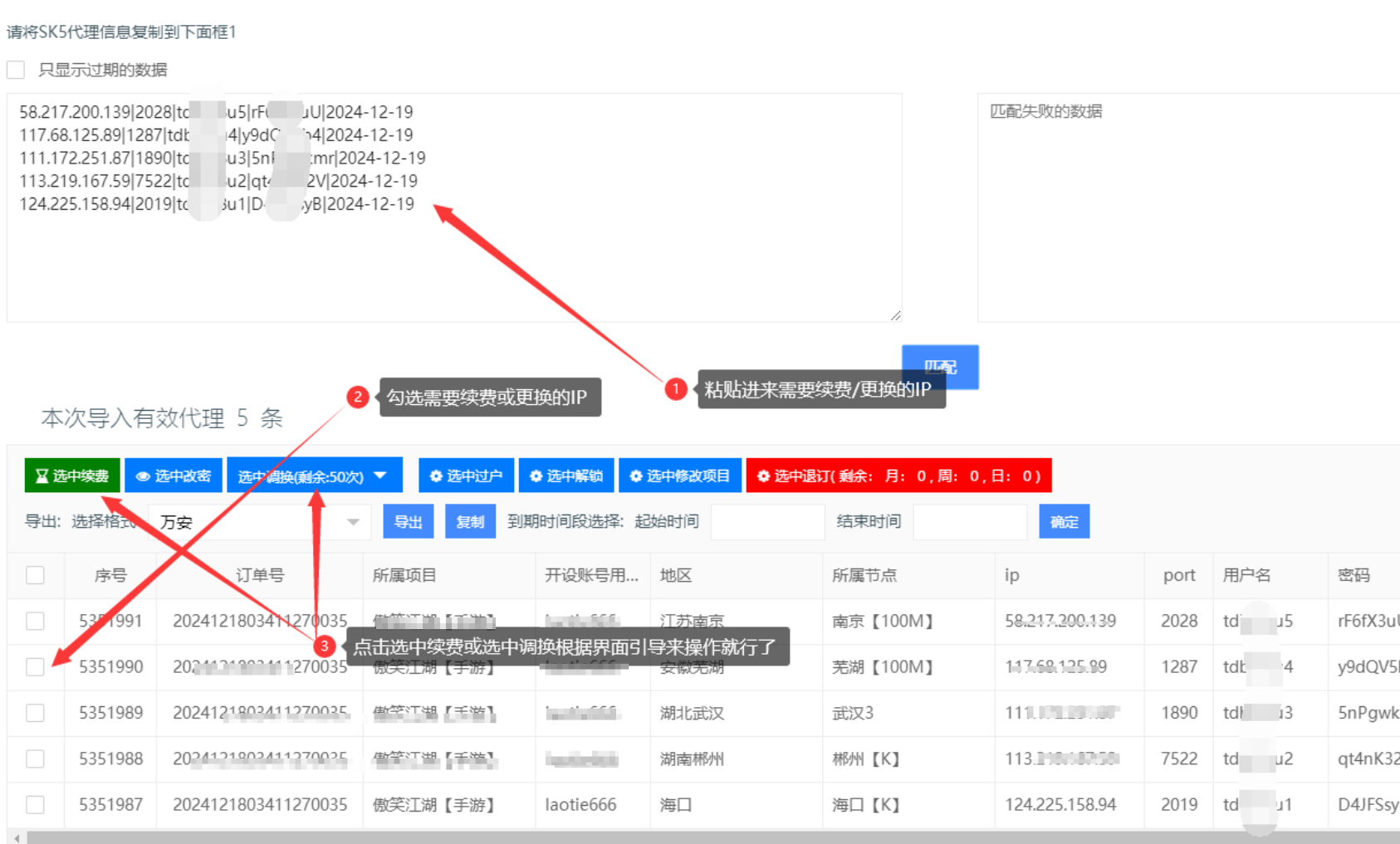Click the eye icon on 选中改密

[143, 476]
